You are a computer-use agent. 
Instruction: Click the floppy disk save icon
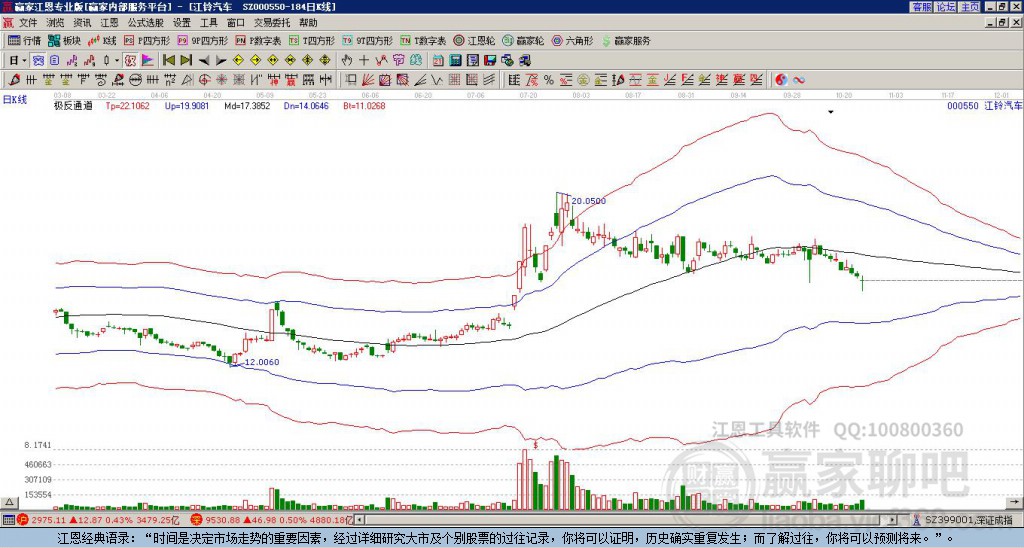[490, 61]
